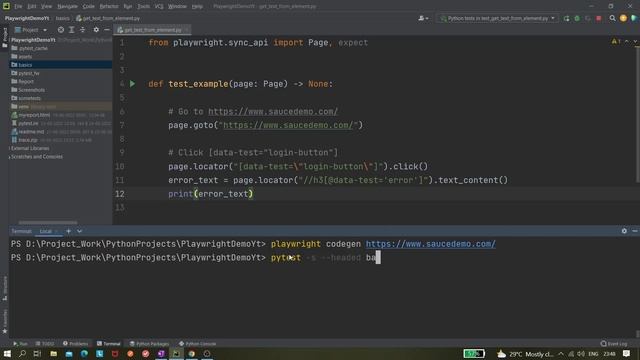
Task: Open the Python Console tab
Action: [x=198, y=344]
